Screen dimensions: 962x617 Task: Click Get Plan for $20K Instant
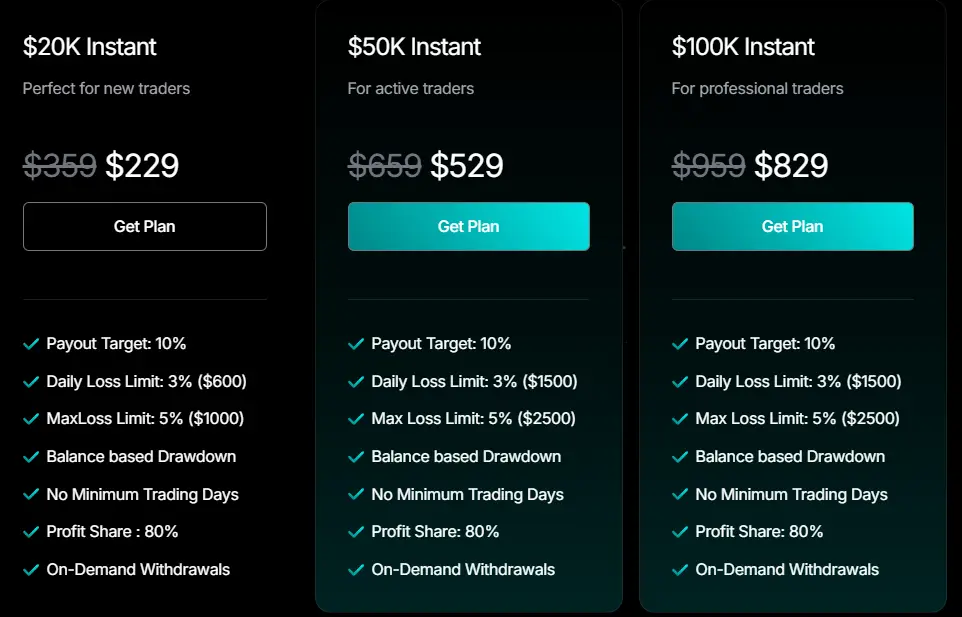(145, 226)
